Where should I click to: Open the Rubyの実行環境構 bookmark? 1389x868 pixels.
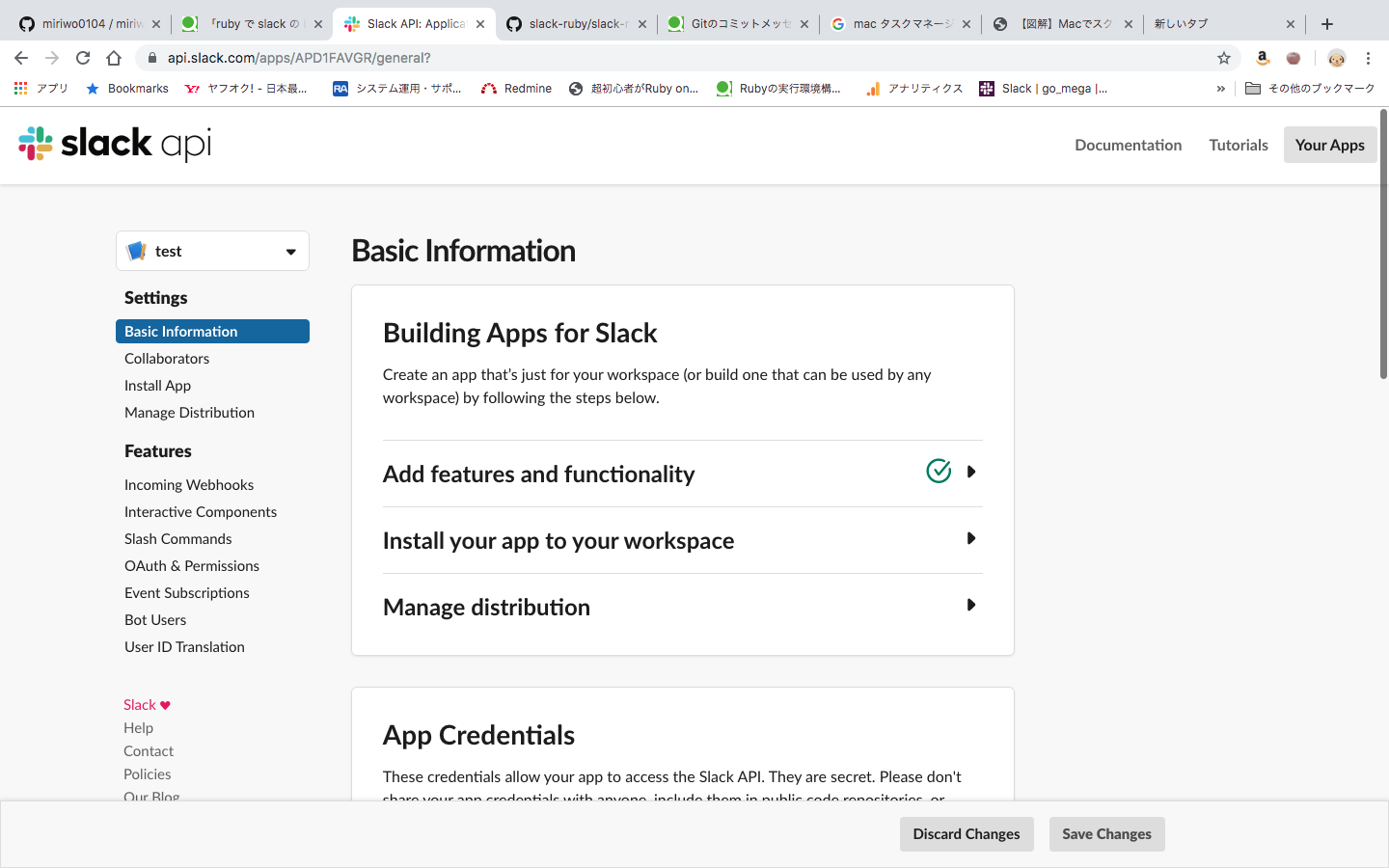tap(778, 88)
